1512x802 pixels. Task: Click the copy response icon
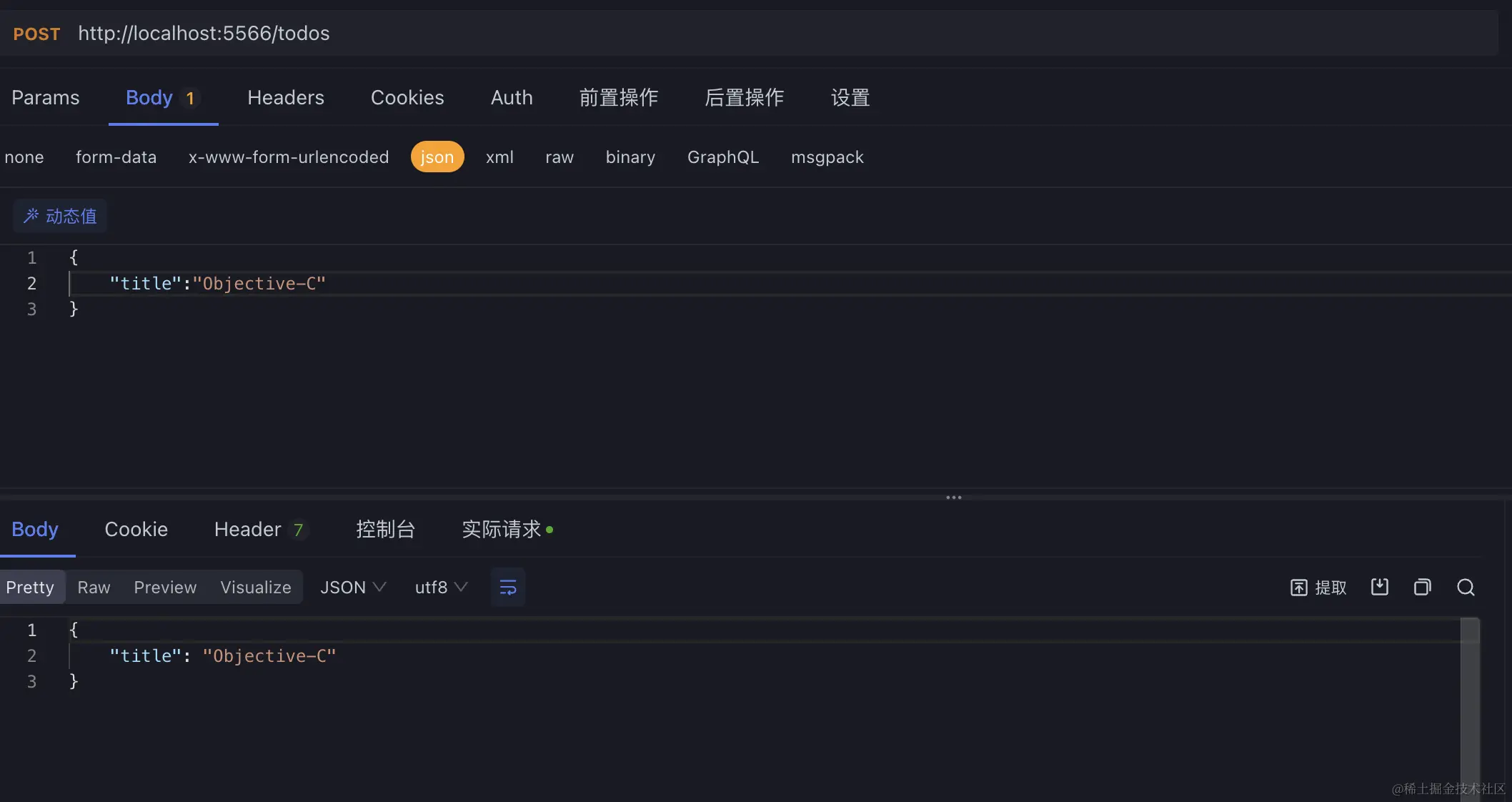click(x=1422, y=588)
